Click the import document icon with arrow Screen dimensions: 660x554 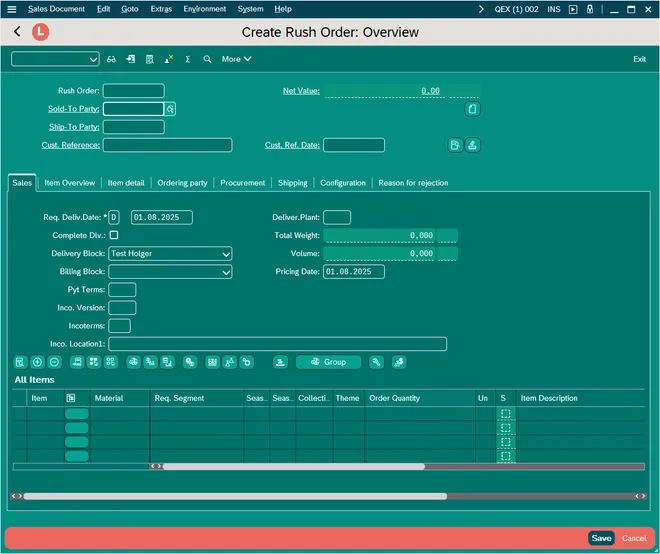130,59
